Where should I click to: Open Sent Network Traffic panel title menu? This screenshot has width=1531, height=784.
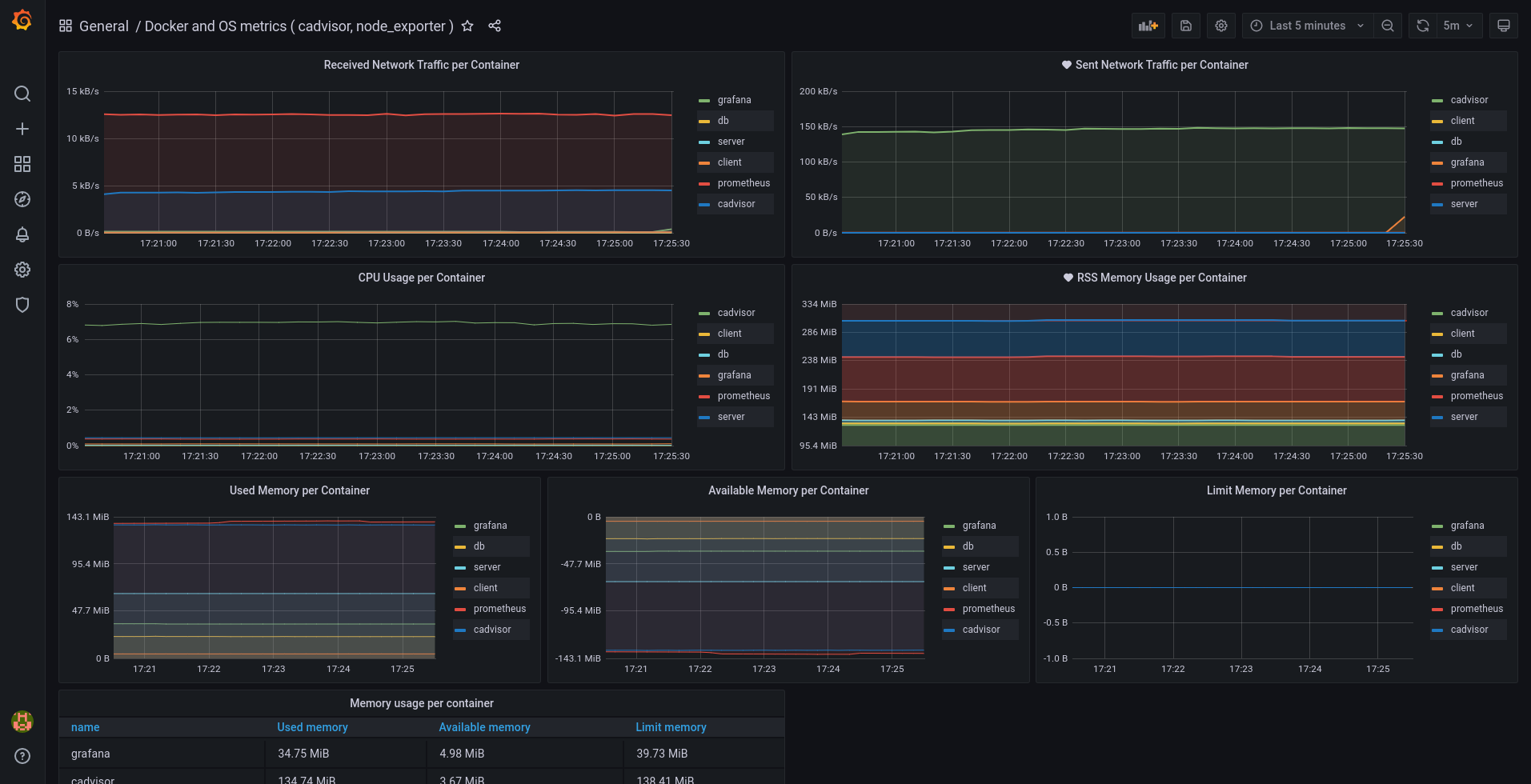[1161, 65]
